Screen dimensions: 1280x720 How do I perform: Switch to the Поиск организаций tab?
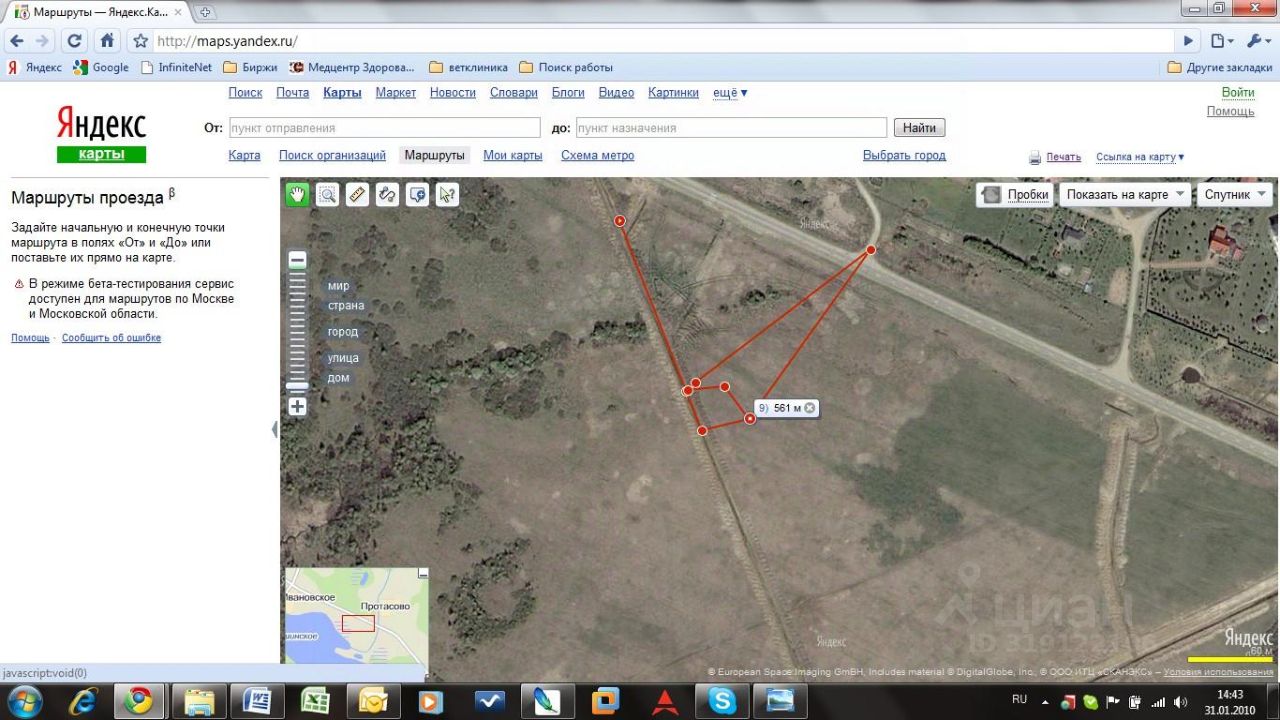pyautogui.click(x=332, y=156)
